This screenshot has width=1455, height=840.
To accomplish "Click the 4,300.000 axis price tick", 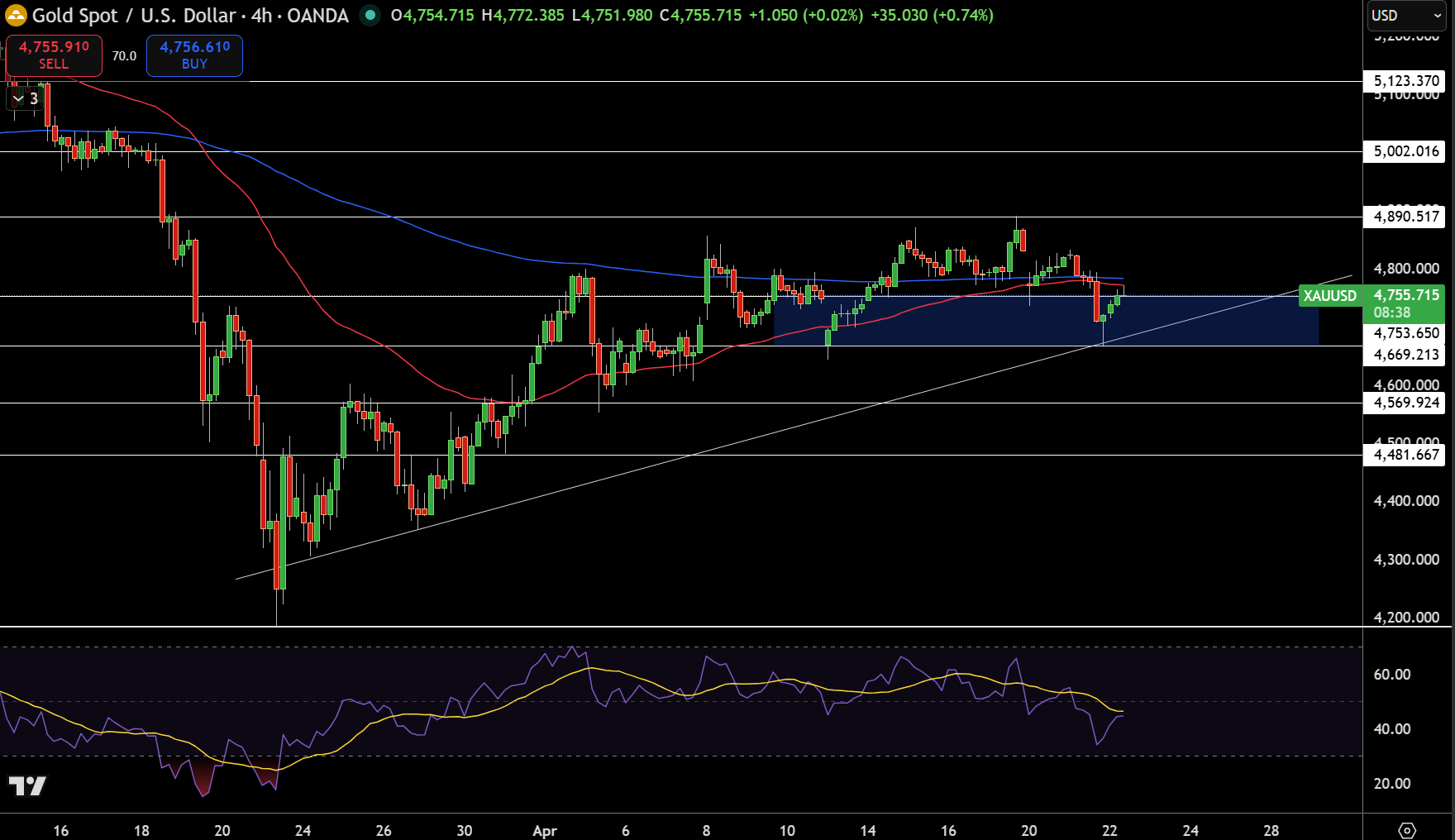I will pos(1406,560).
